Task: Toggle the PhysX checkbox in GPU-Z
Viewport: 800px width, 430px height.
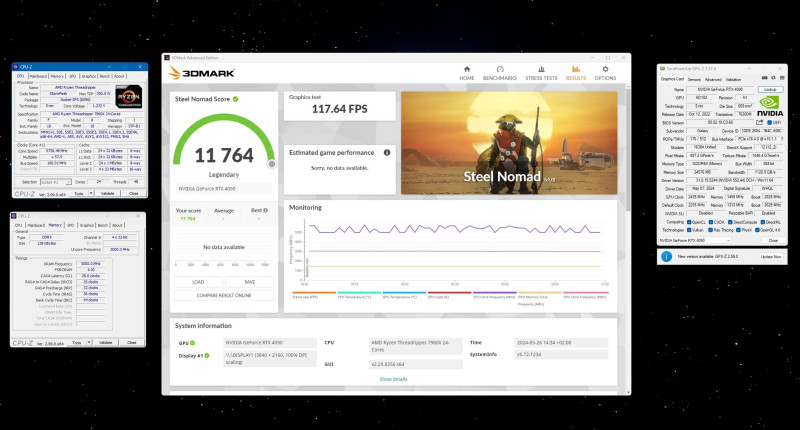Action: pos(738,230)
